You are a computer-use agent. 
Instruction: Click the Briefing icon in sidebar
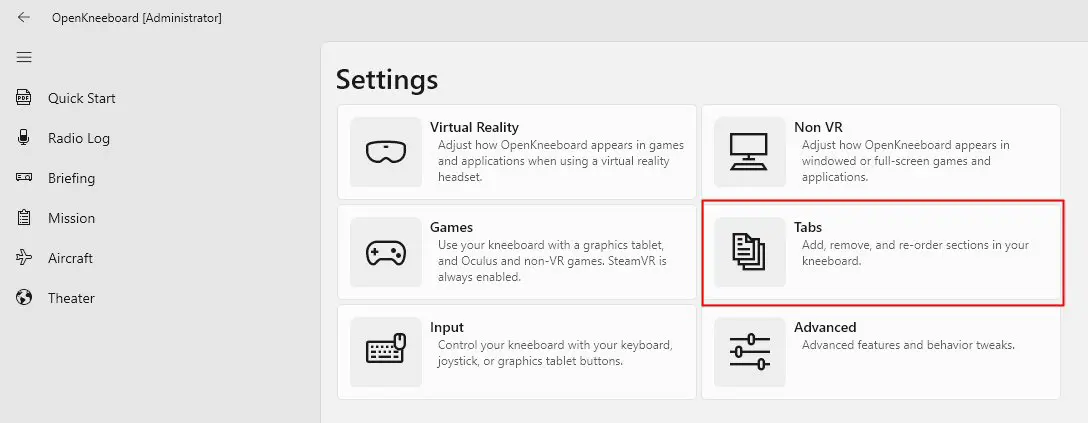coord(24,178)
